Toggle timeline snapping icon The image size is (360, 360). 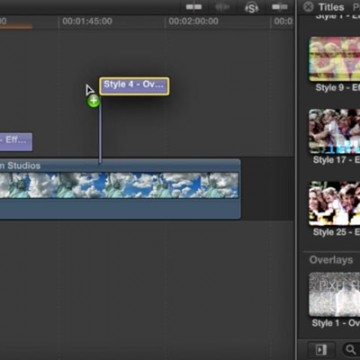click(x=280, y=7)
